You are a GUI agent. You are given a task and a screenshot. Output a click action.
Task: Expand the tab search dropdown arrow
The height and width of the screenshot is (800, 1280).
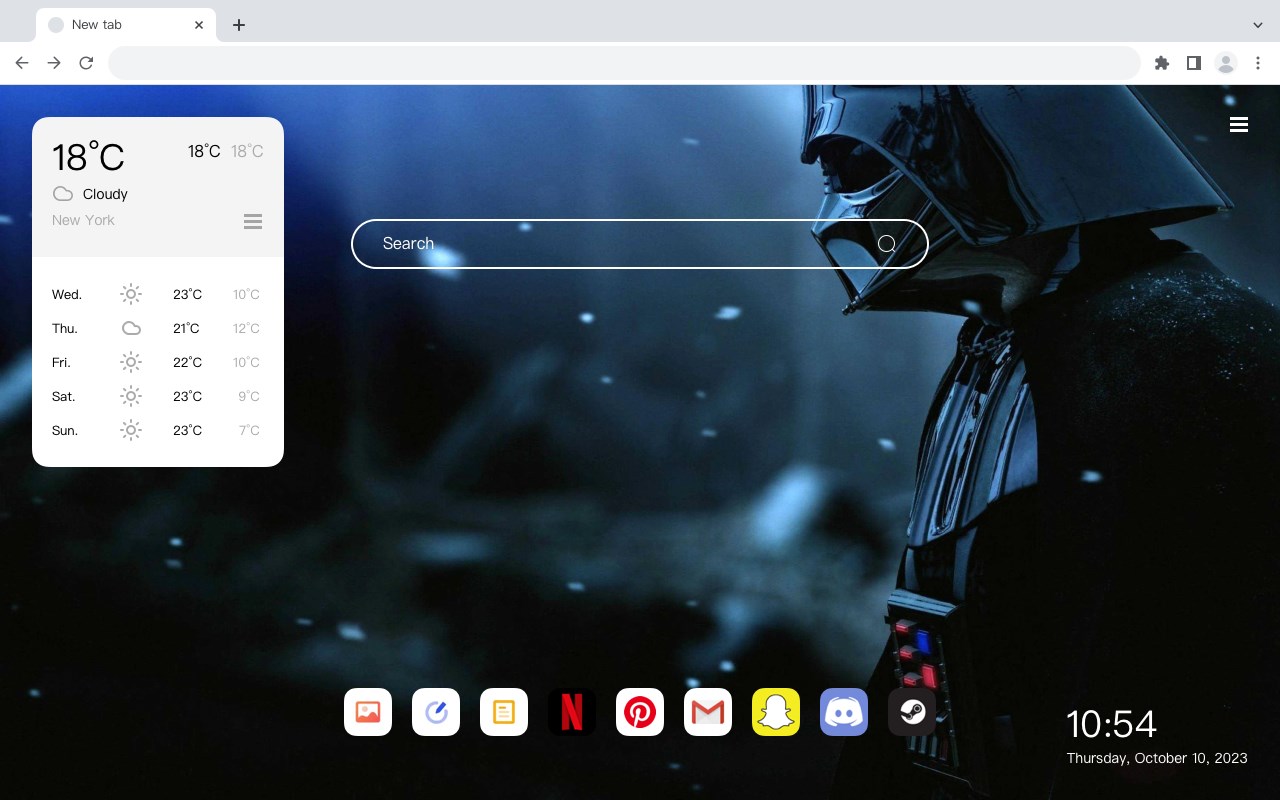coord(1258,25)
